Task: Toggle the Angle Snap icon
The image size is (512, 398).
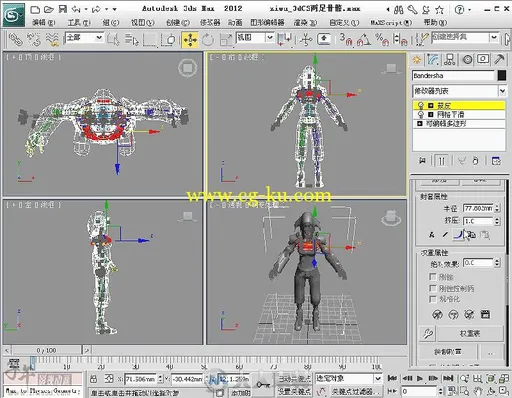Action: [364, 39]
